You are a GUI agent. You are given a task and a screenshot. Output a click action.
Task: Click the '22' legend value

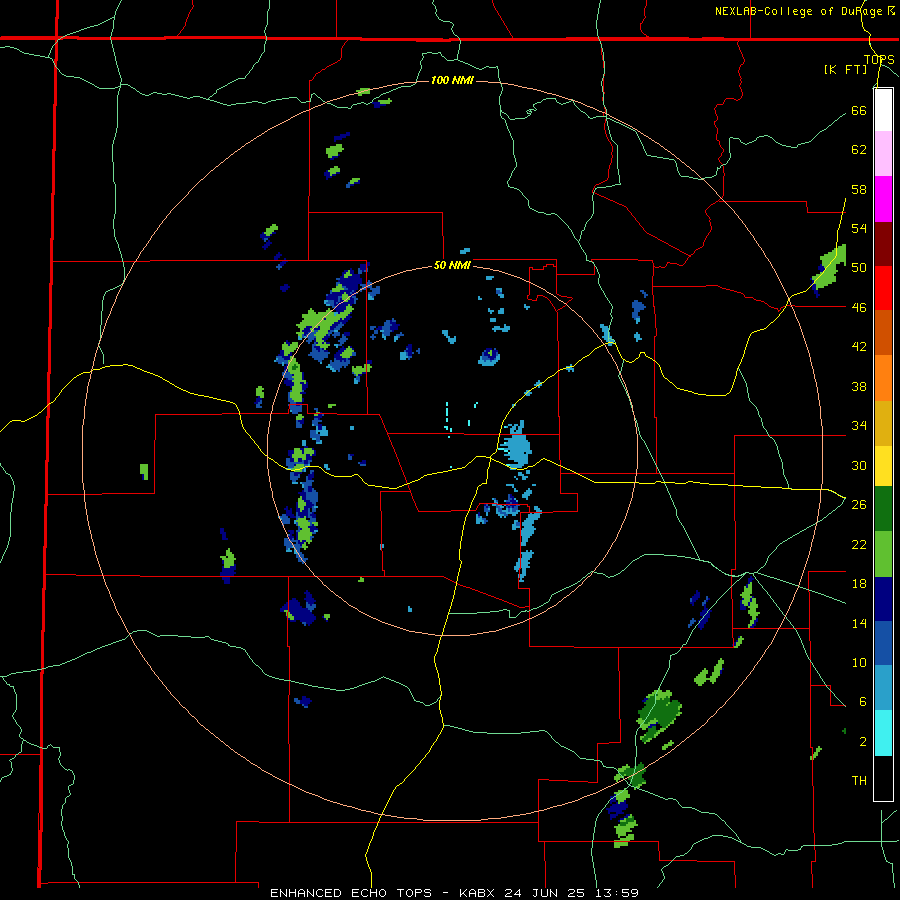(x=859, y=544)
